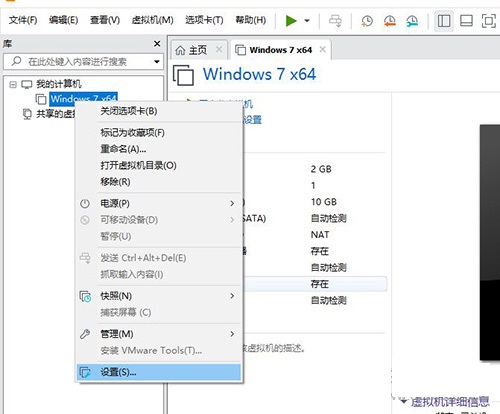500x414 pixels.
Task: Expand the 电源(P) submenu
Action: pos(159,203)
